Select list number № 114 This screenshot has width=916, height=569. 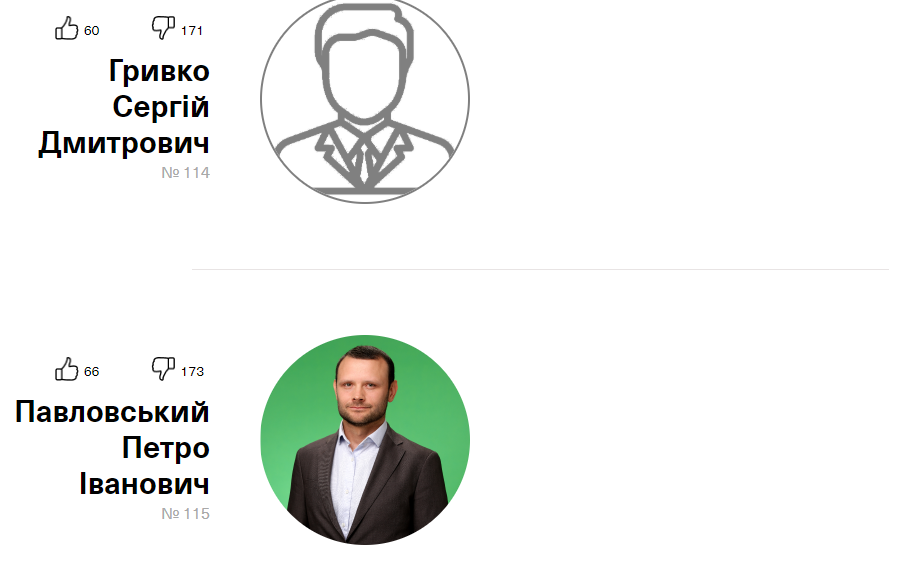[185, 173]
